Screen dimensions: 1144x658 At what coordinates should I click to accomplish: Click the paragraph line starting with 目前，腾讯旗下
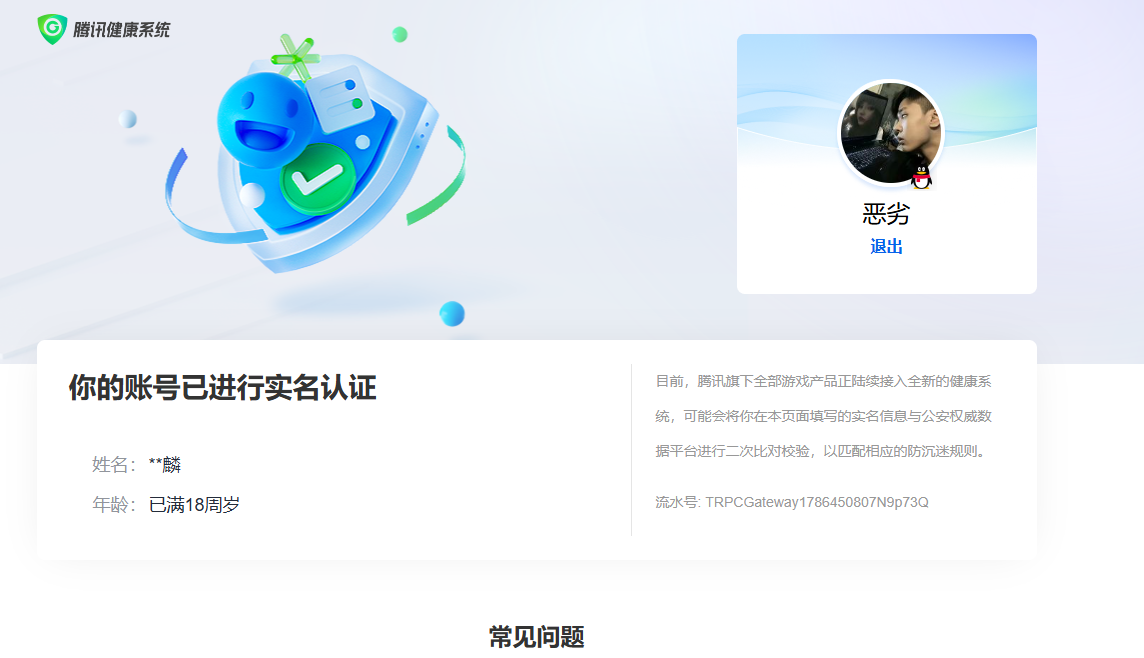[823, 382]
